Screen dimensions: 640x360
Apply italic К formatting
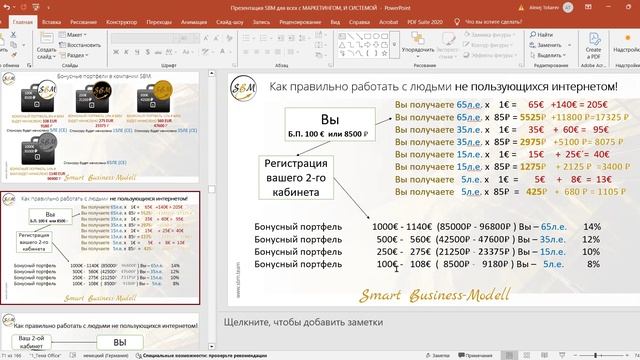point(126,52)
